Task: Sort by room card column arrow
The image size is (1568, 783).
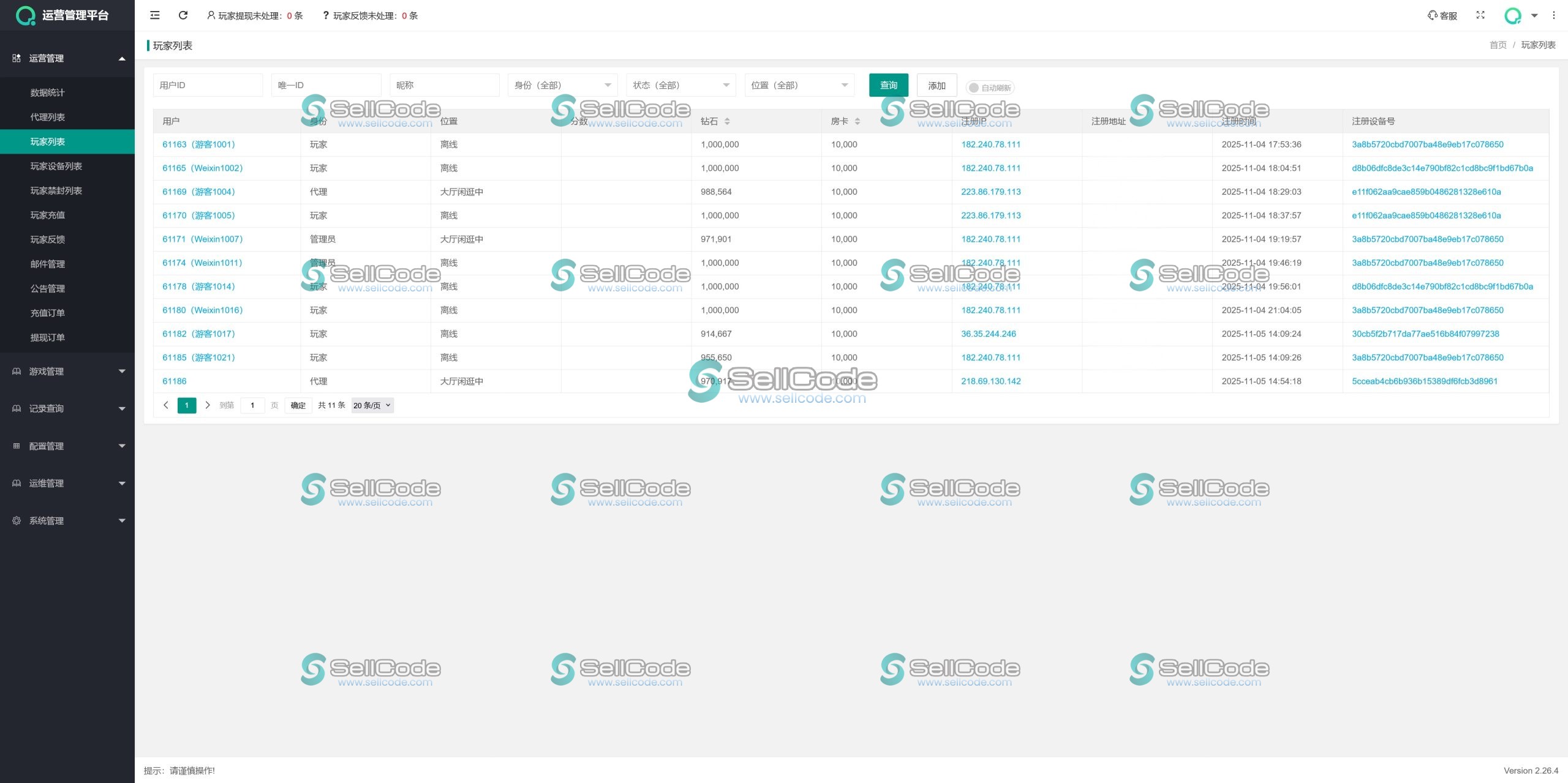Action: click(x=858, y=121)
